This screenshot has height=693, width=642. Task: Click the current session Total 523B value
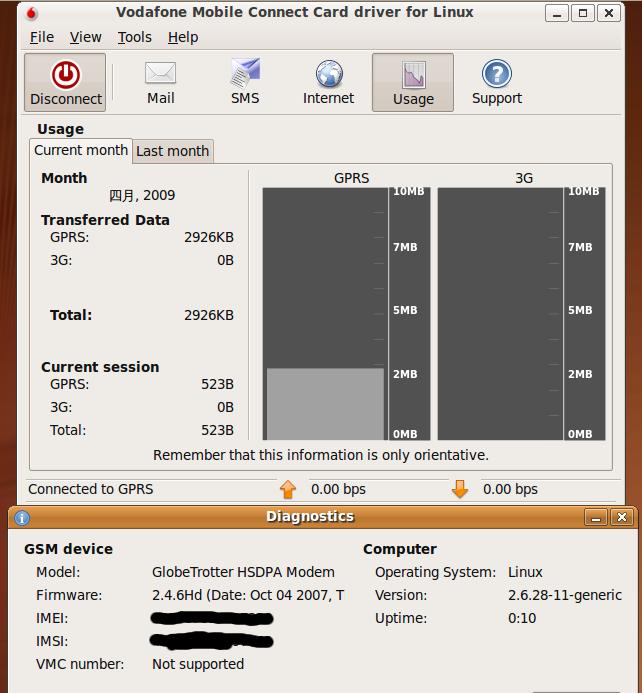click(217, 430)
